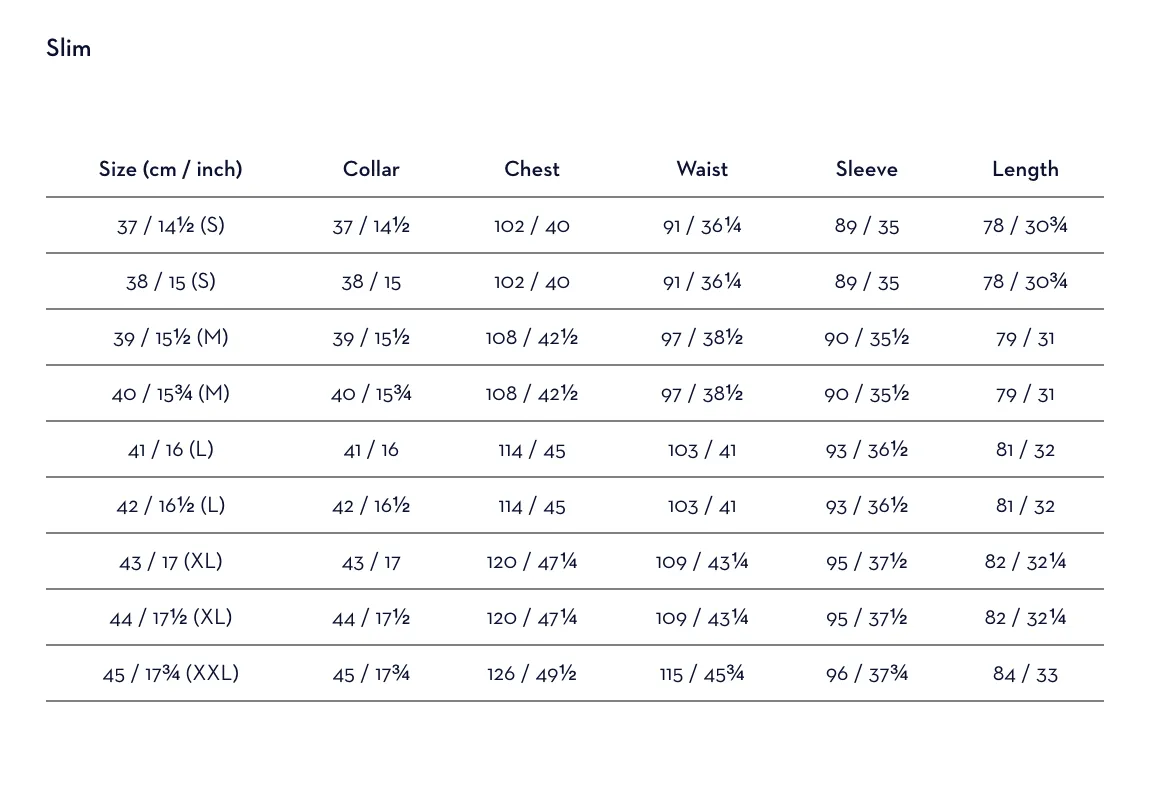Select the 44 / 17½ (XL) size row
The image size is (1176, 788).
coord(574,617)
